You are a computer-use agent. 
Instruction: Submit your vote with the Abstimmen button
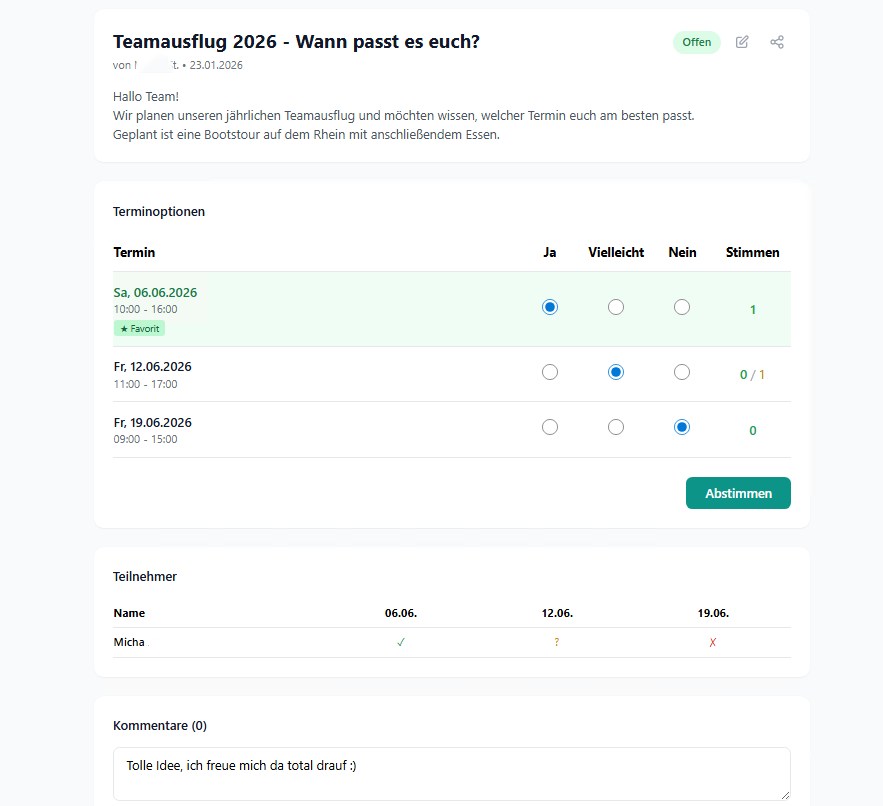[738, 493]
